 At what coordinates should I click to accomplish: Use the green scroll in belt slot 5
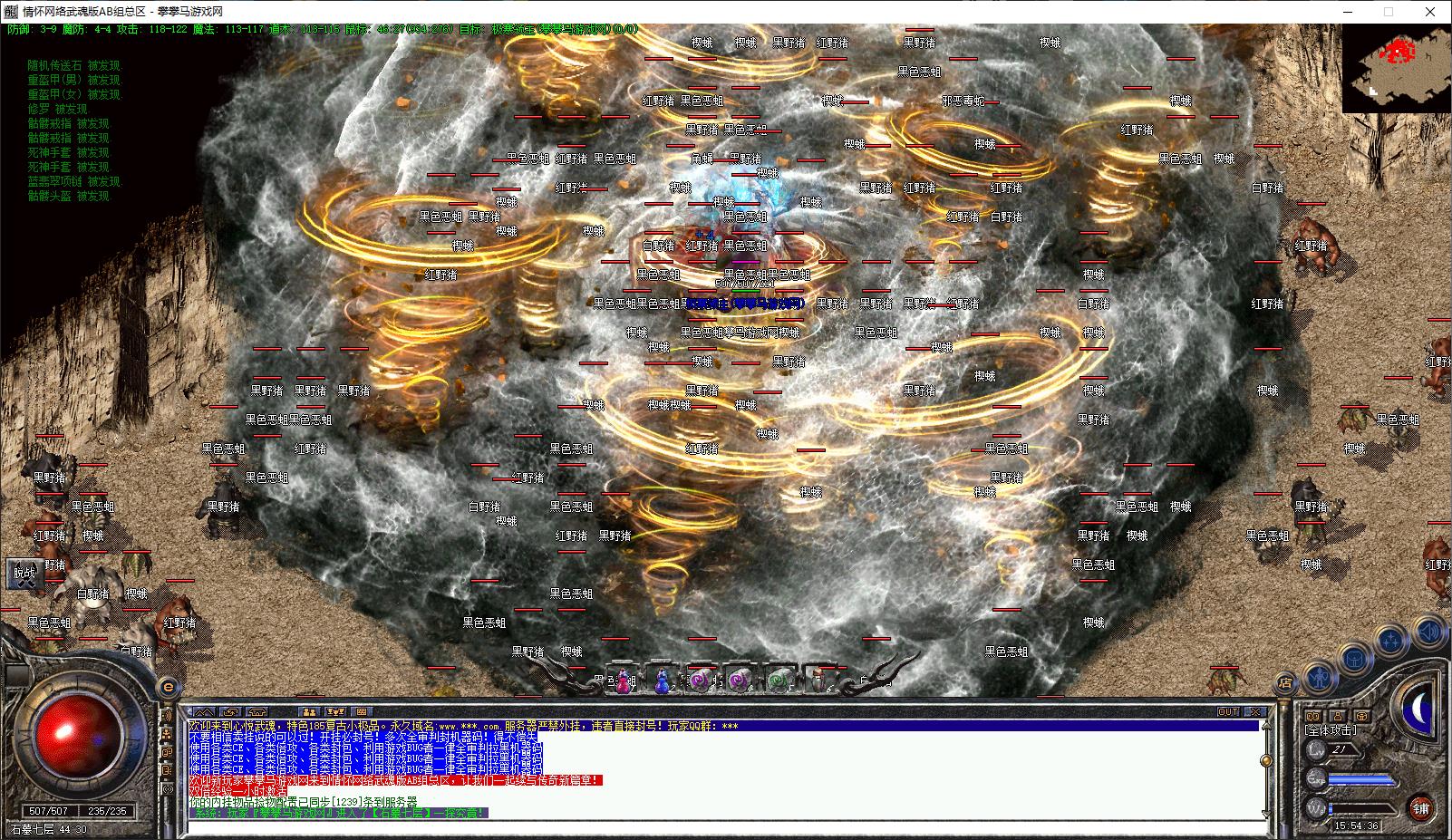click(779, 680)
